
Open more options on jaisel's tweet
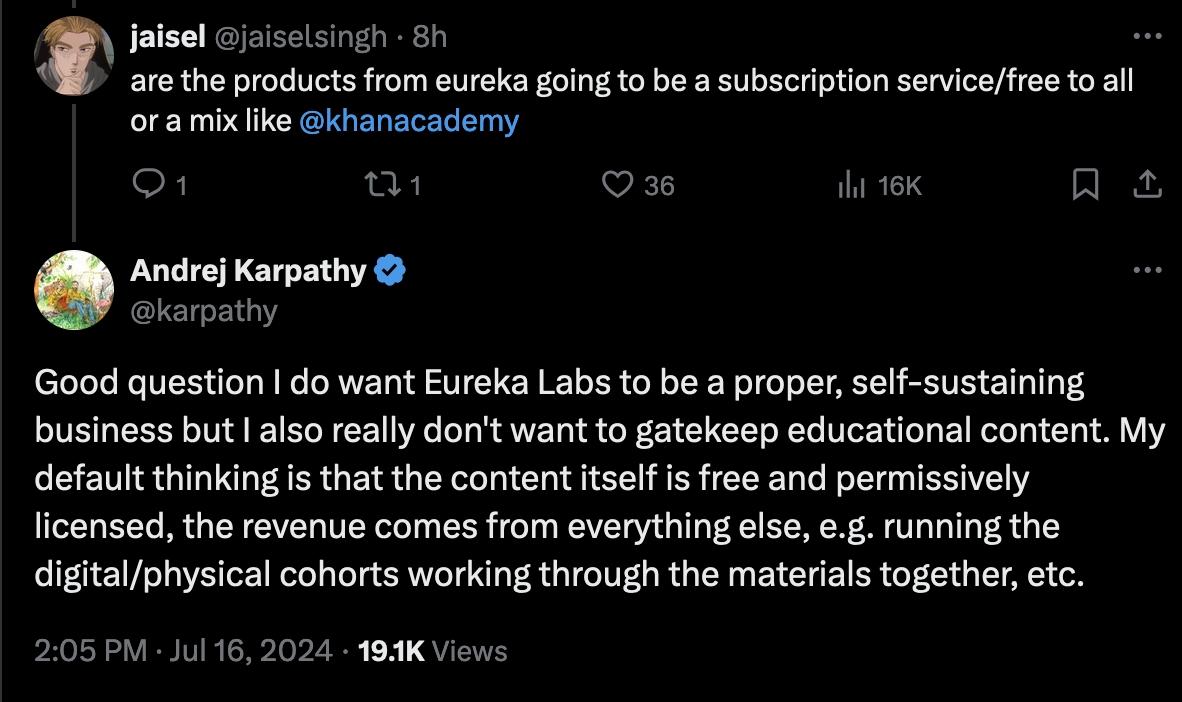[1147, 37]
